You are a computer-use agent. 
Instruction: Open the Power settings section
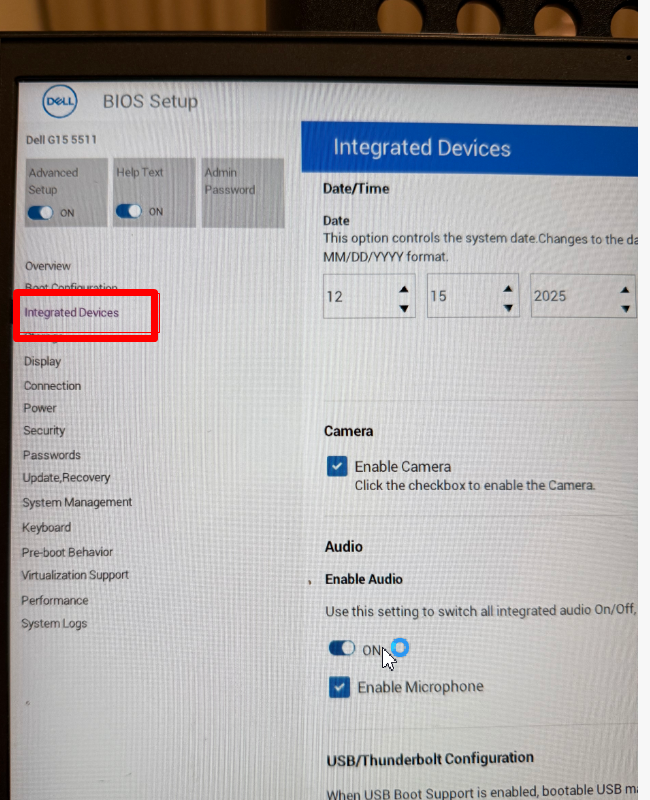coord(40,408)
